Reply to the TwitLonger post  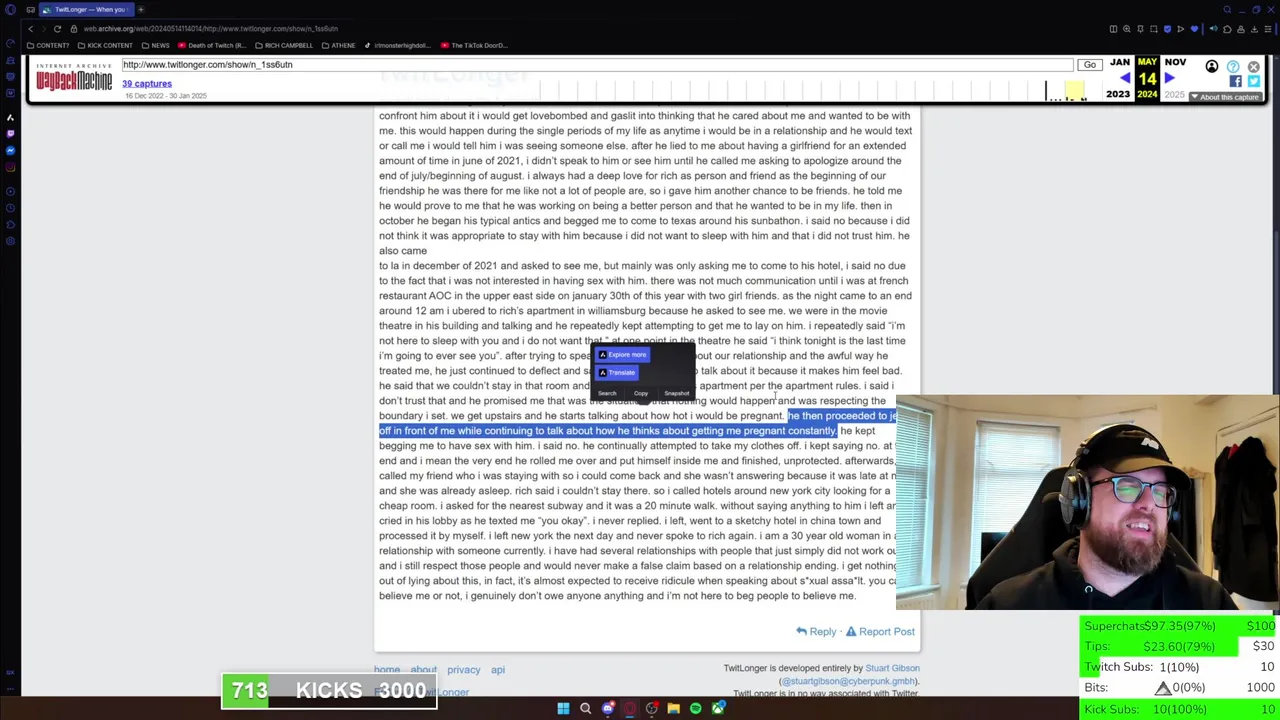point(816,632)
